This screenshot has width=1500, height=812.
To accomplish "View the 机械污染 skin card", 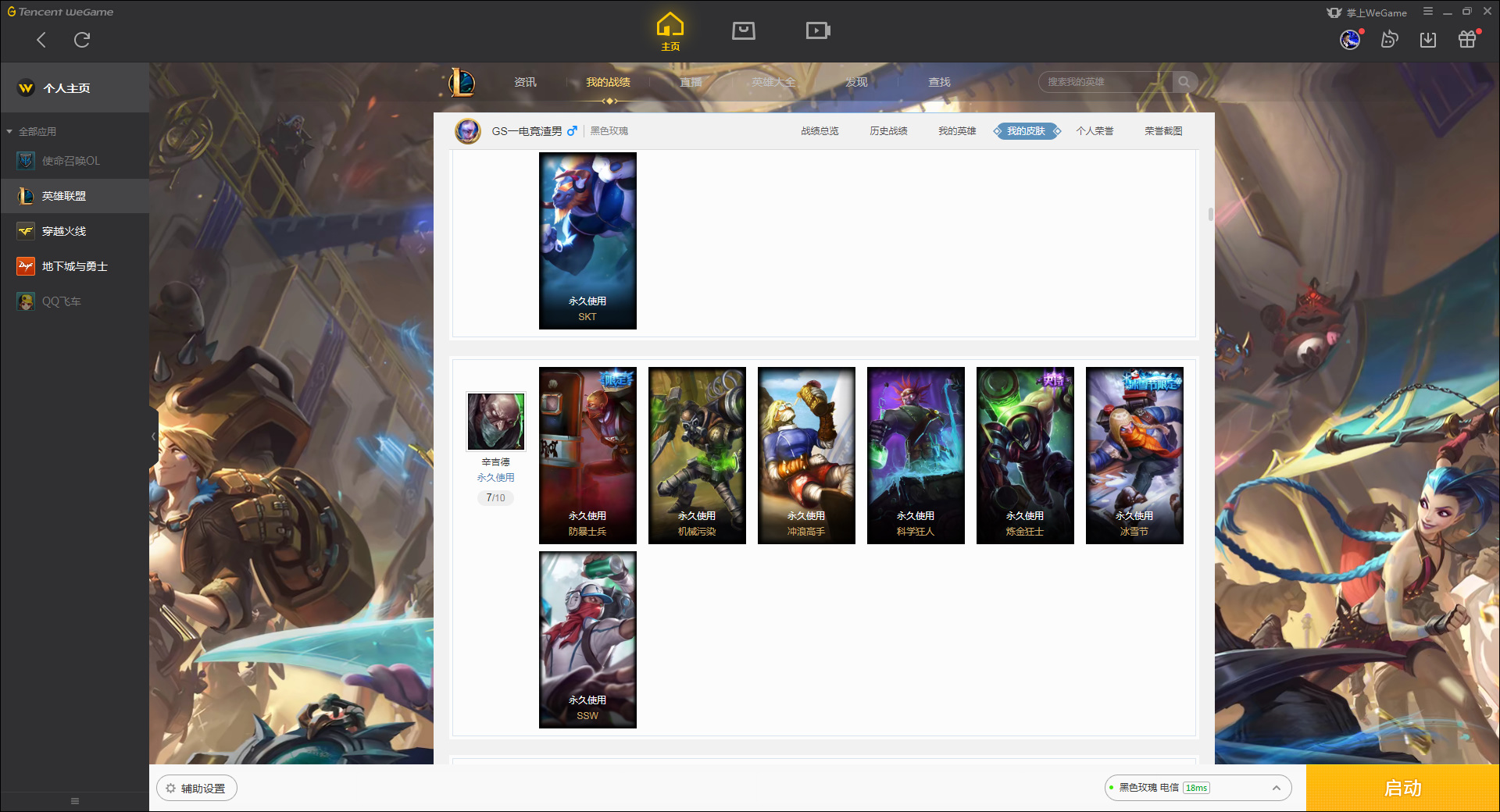I will [x=697, y=455].
